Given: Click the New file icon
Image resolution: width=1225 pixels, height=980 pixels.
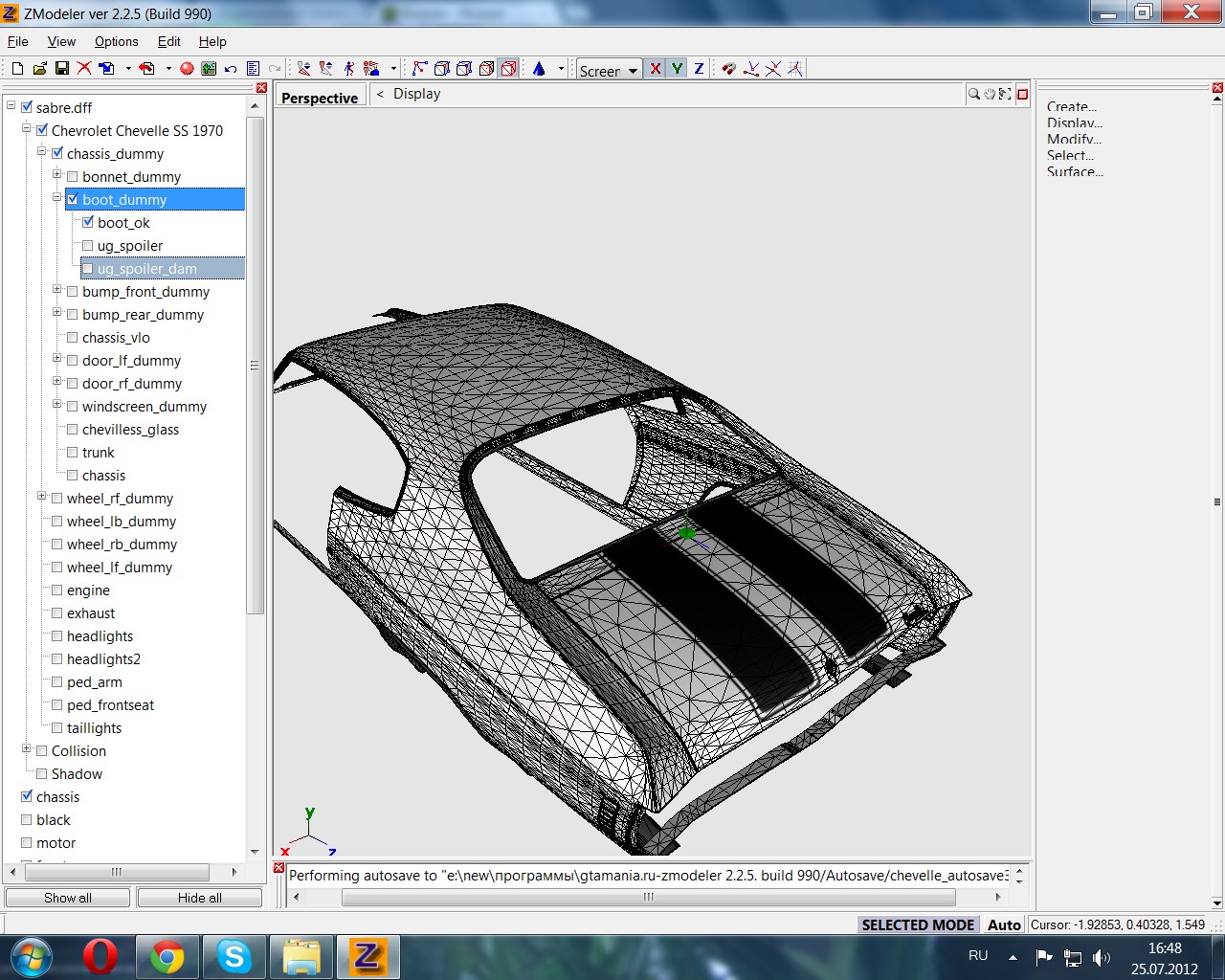Looking at the screenshot, I should (x=17, y=68).
